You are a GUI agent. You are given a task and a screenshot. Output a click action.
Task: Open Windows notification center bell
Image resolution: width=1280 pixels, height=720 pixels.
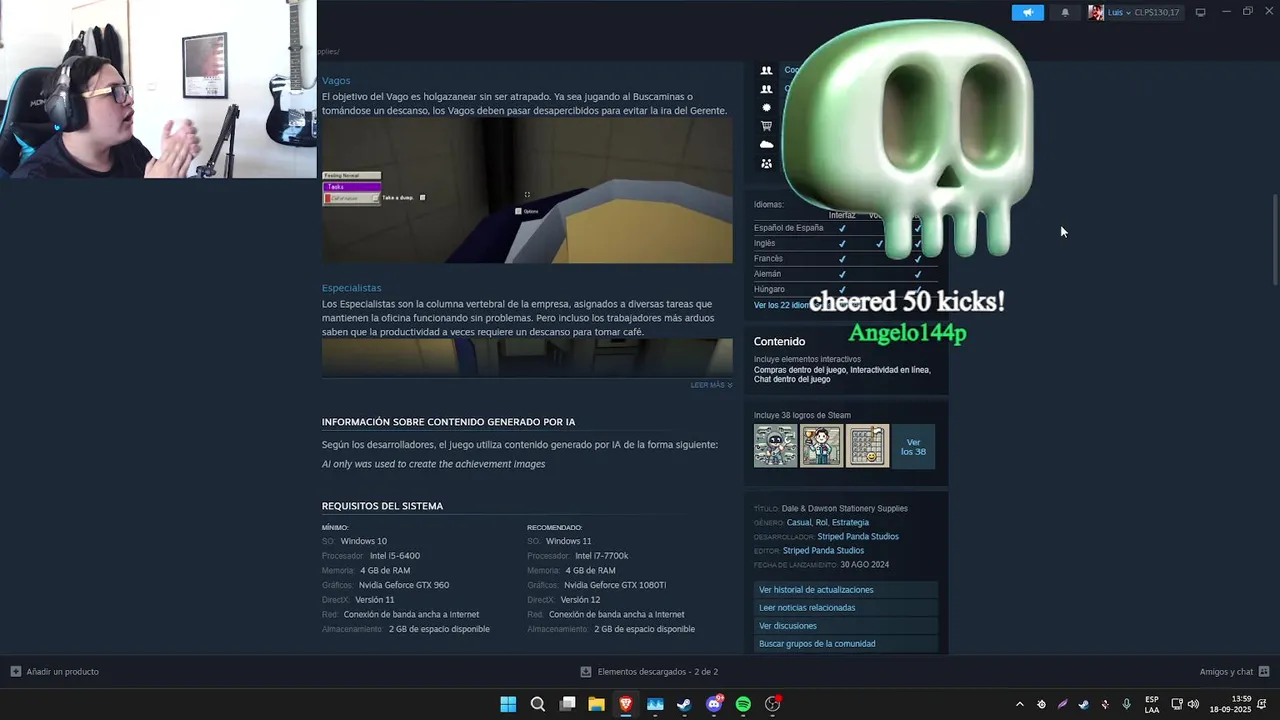tap(1262, 704)
